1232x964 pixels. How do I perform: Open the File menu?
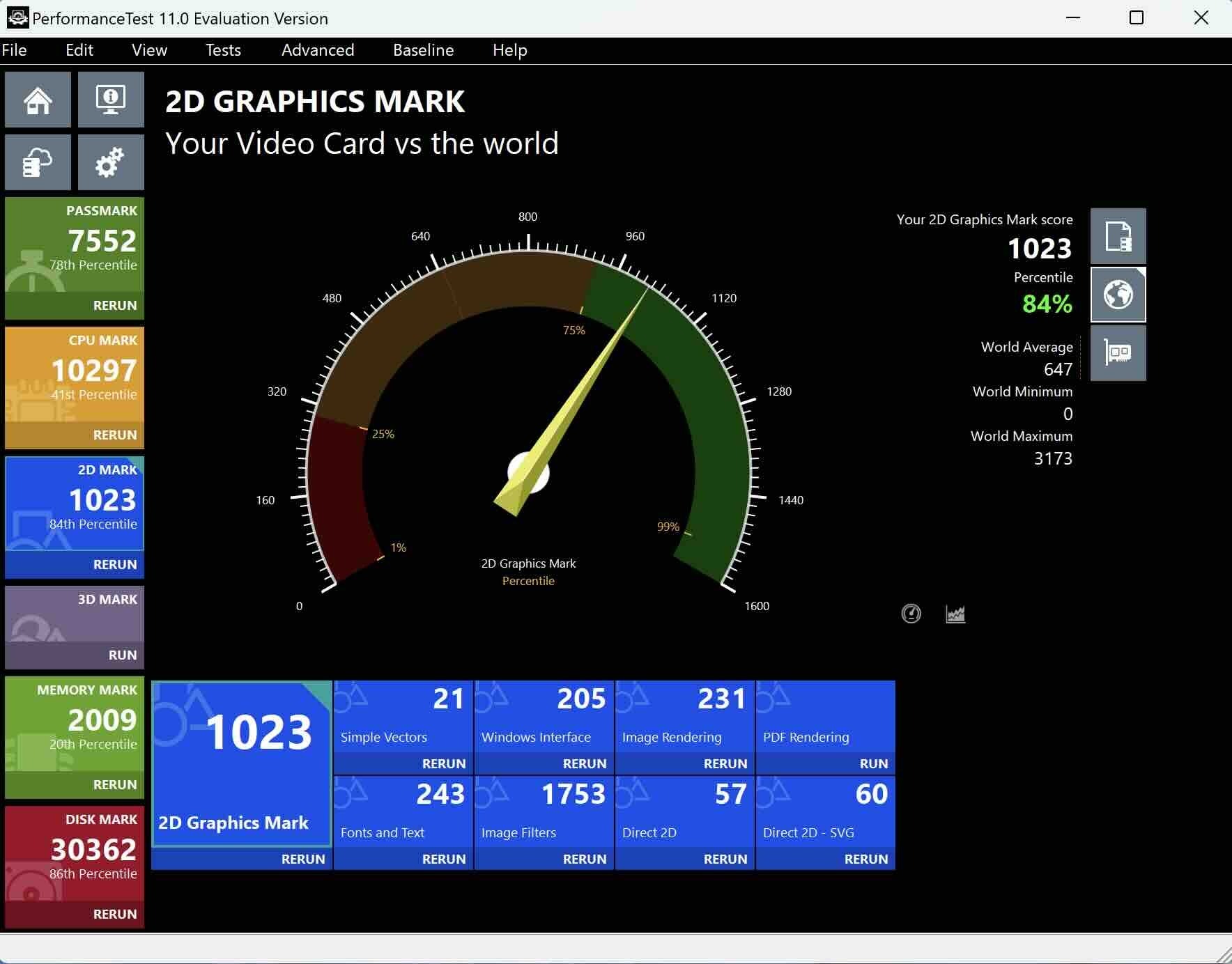coord(14,50)
